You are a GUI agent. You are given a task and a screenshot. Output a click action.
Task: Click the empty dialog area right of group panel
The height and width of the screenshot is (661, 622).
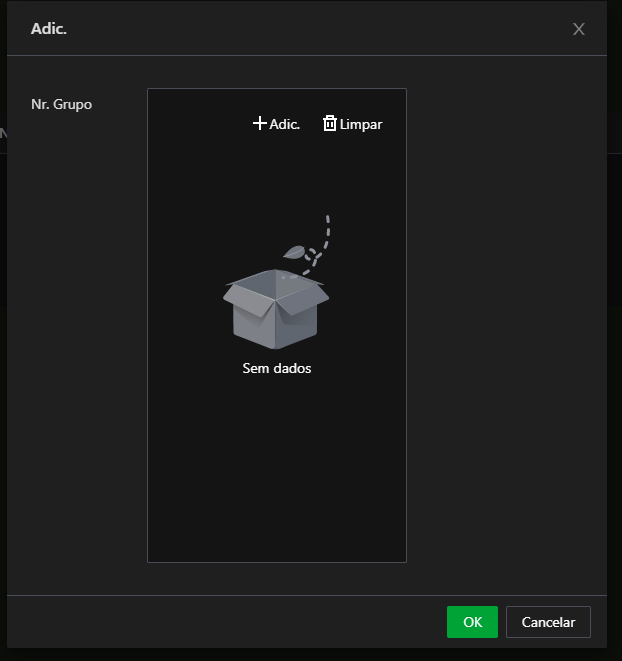505,330
